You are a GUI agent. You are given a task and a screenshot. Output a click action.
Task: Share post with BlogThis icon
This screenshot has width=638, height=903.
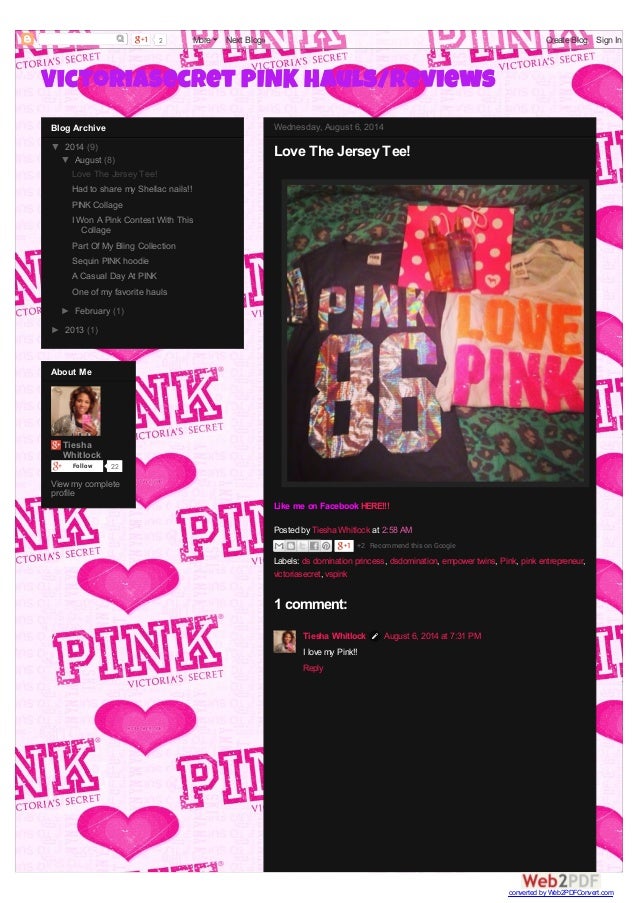click(x=291, y=545)
